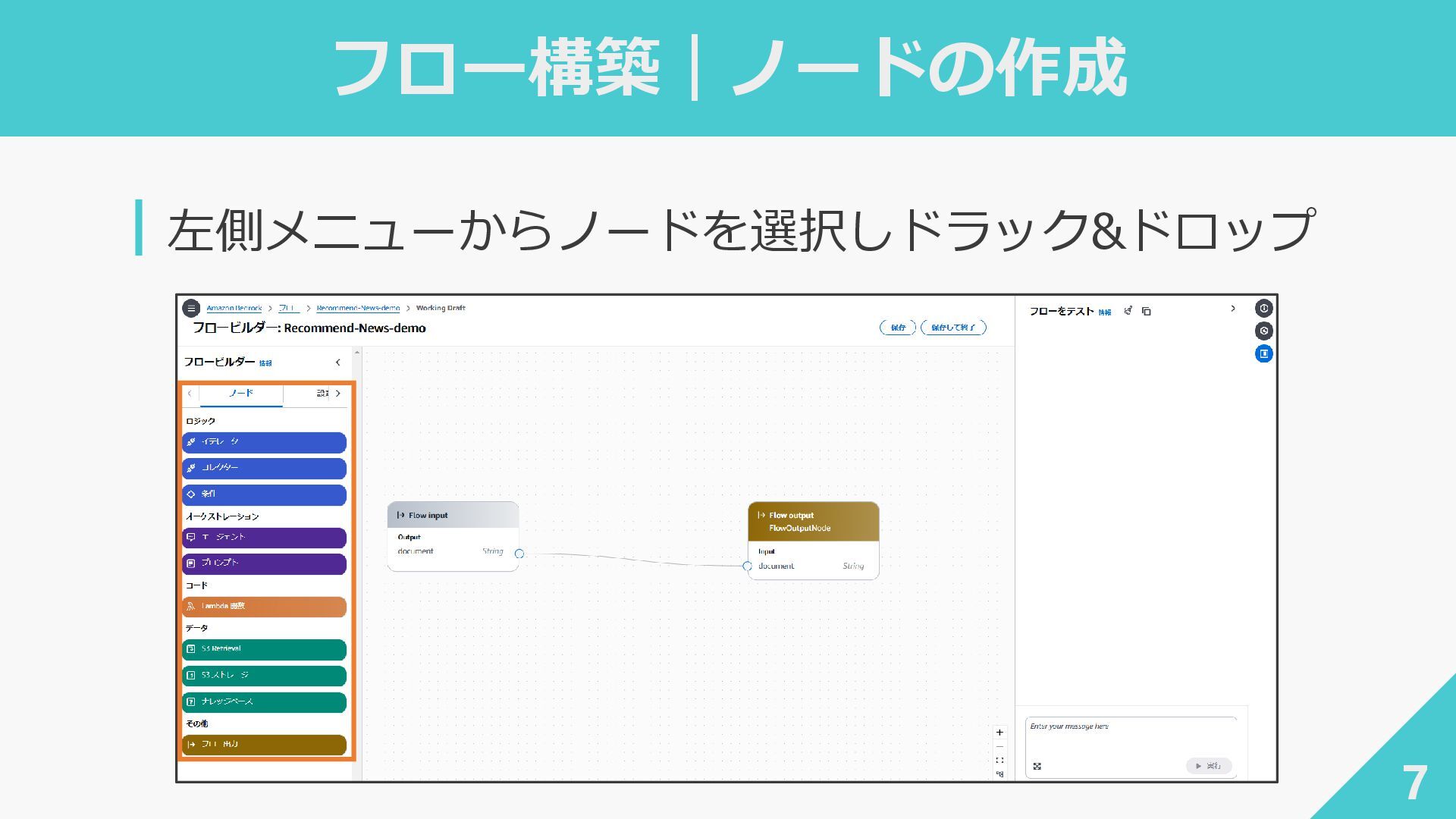Click the blue panel toggle icon at right edge
Viewport: 1456px width, 819px height.
point(1263,353)
